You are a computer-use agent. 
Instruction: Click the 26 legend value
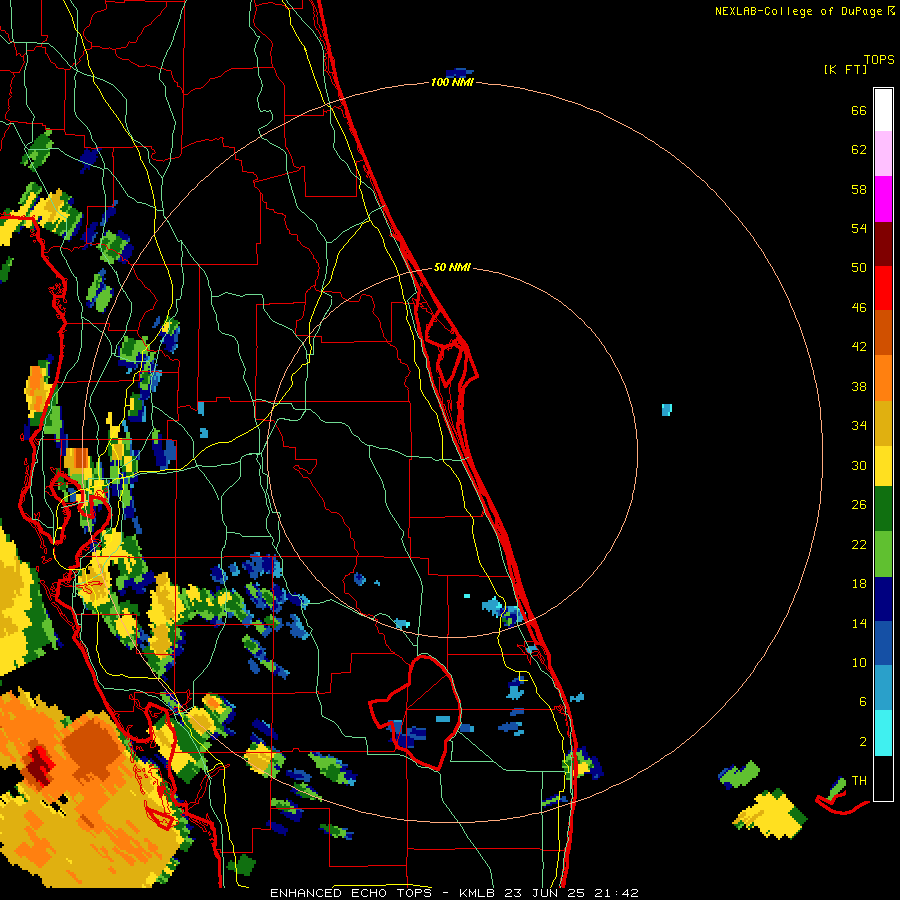point(859,505)
